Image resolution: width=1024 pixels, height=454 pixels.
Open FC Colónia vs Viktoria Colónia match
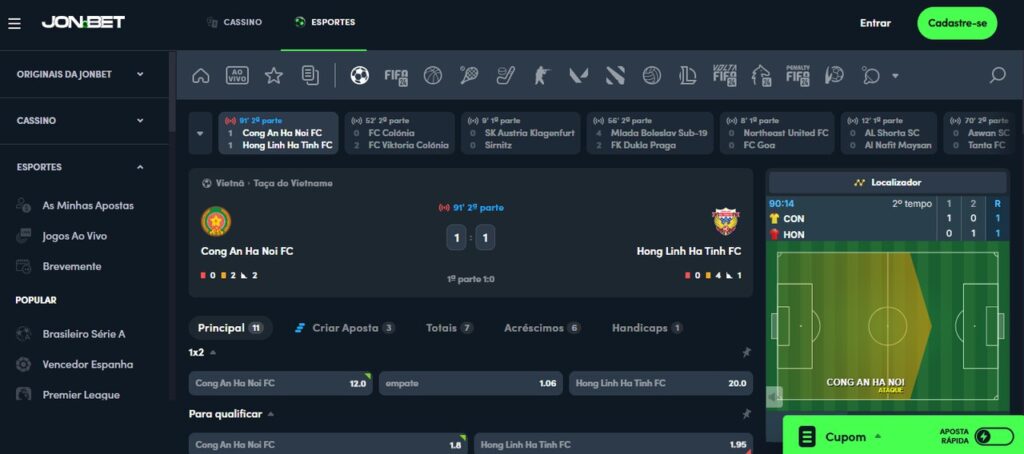click(x=400, y=133)
